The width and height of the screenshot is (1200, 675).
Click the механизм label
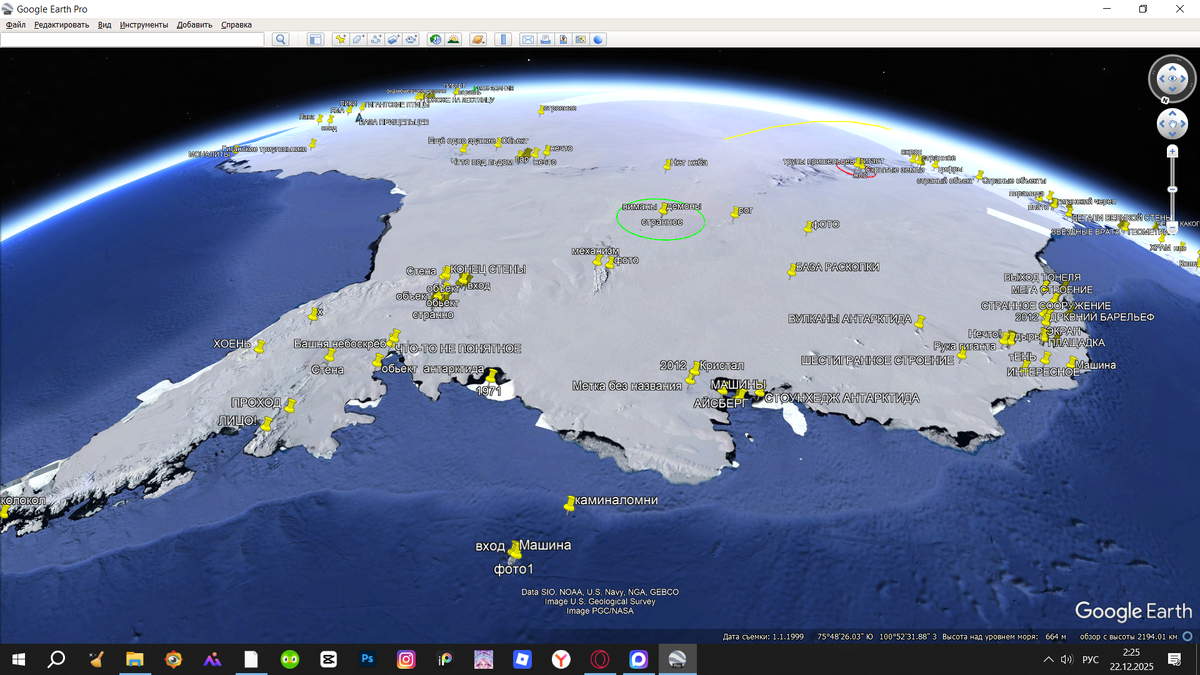[x=595, y=251]
